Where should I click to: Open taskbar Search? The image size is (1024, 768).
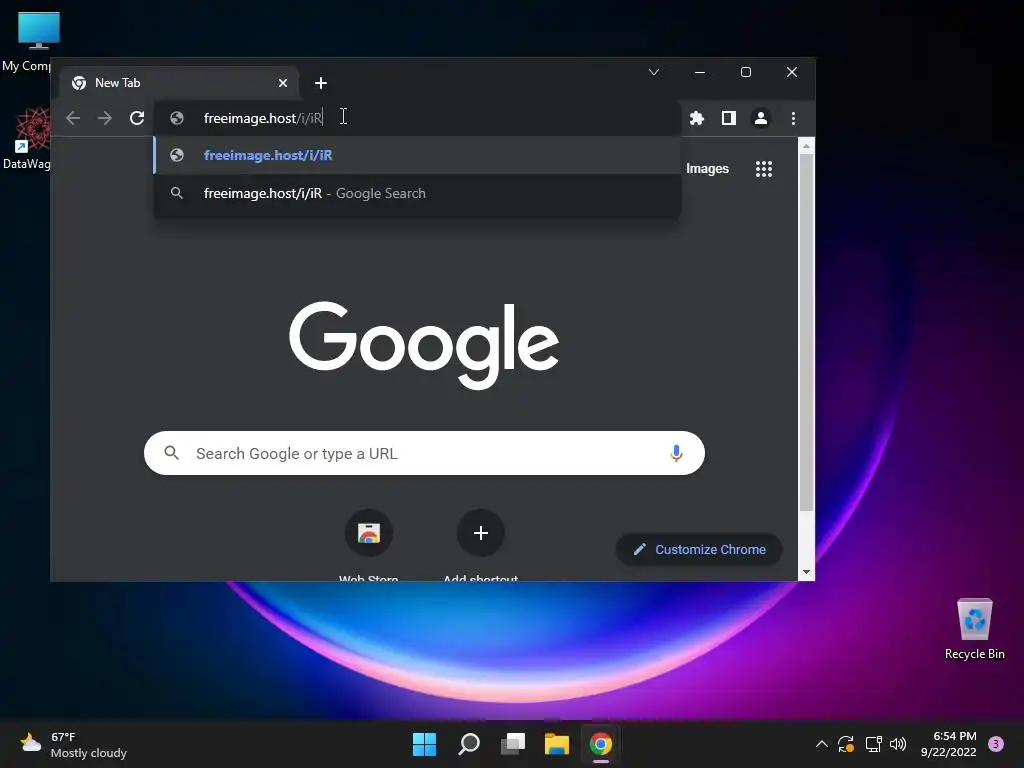pyautogui.click(x=469, y=744)
